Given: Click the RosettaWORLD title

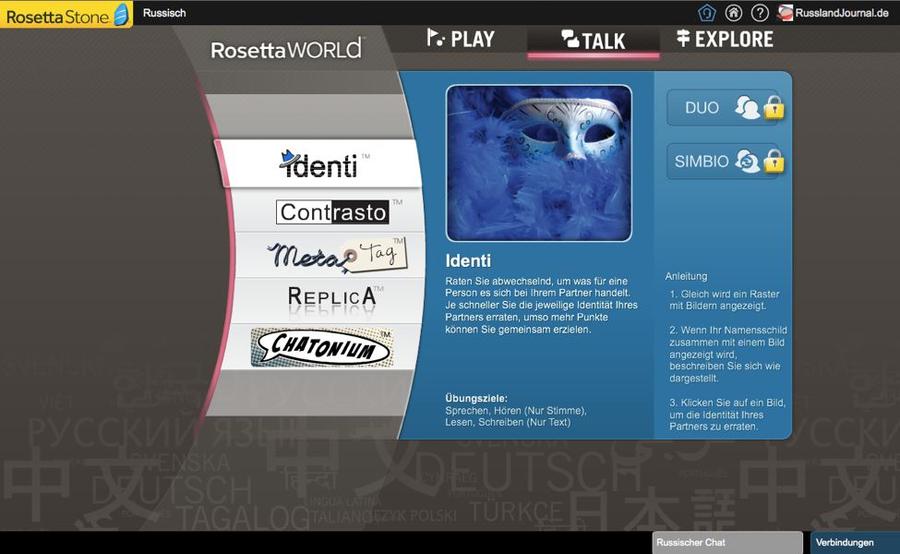Looking at the screenshot, I should tap(286, 49).
